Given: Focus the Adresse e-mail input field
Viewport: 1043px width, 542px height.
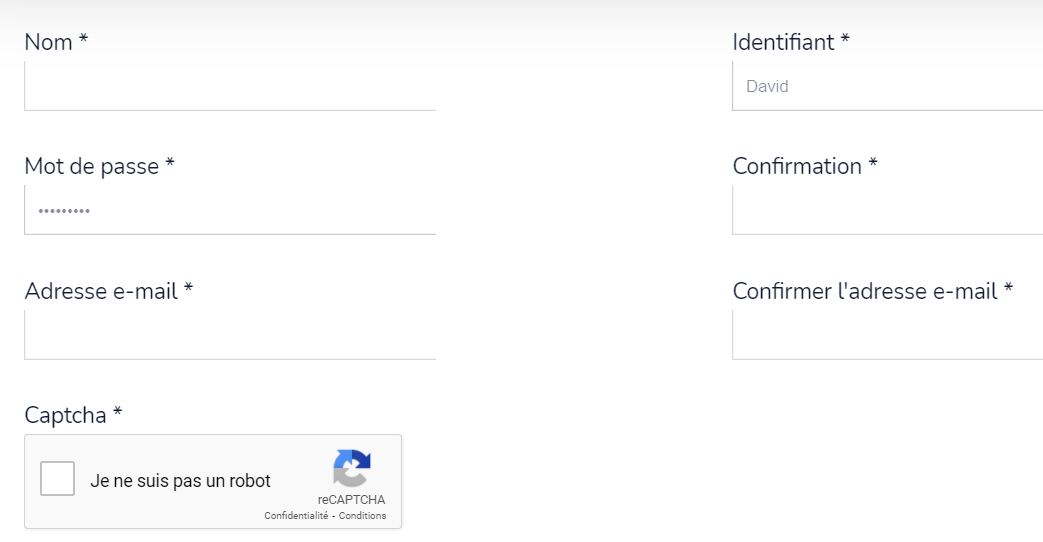Looking at the screenshot, I should 230,335.
